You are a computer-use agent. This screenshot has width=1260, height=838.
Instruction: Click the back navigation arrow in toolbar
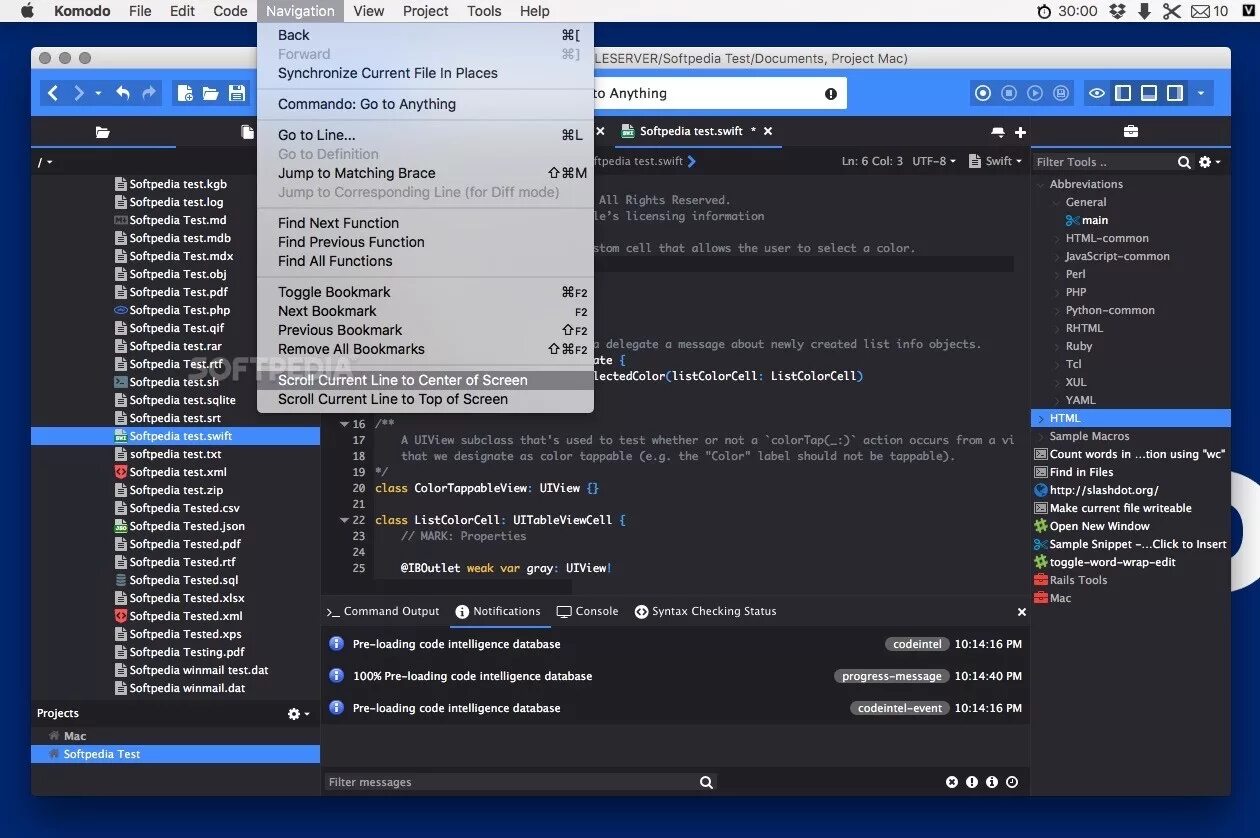point(53,93)
